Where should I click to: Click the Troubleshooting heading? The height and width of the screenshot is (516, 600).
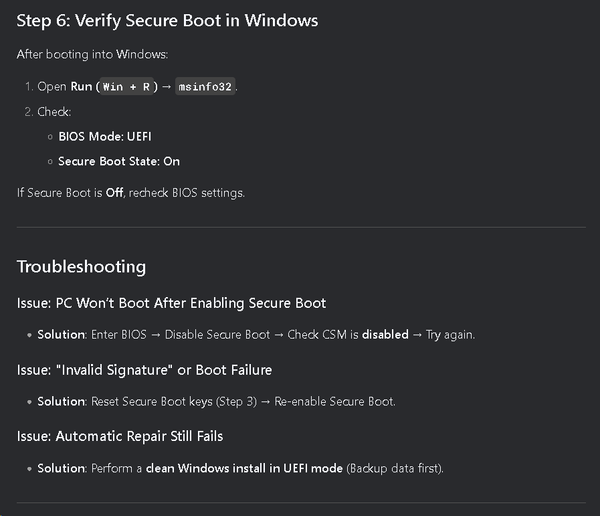coord(82,267)
